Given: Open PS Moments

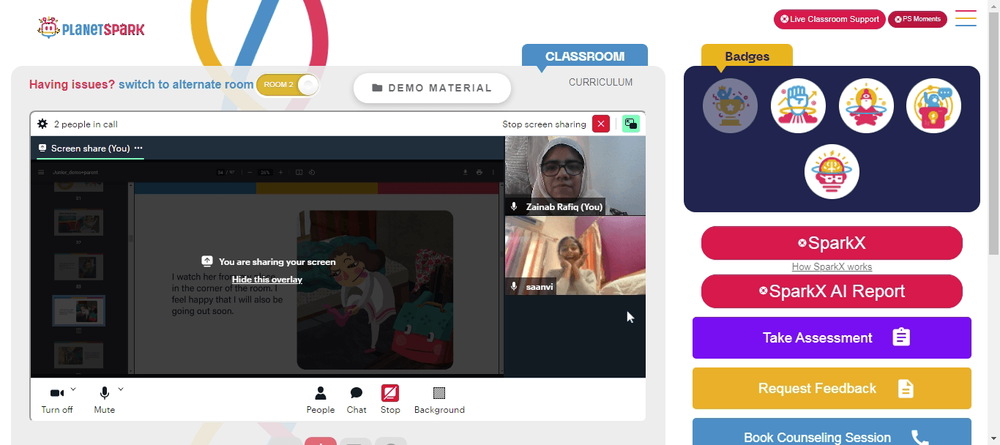Looking at the screenshot, I should 917,19.
